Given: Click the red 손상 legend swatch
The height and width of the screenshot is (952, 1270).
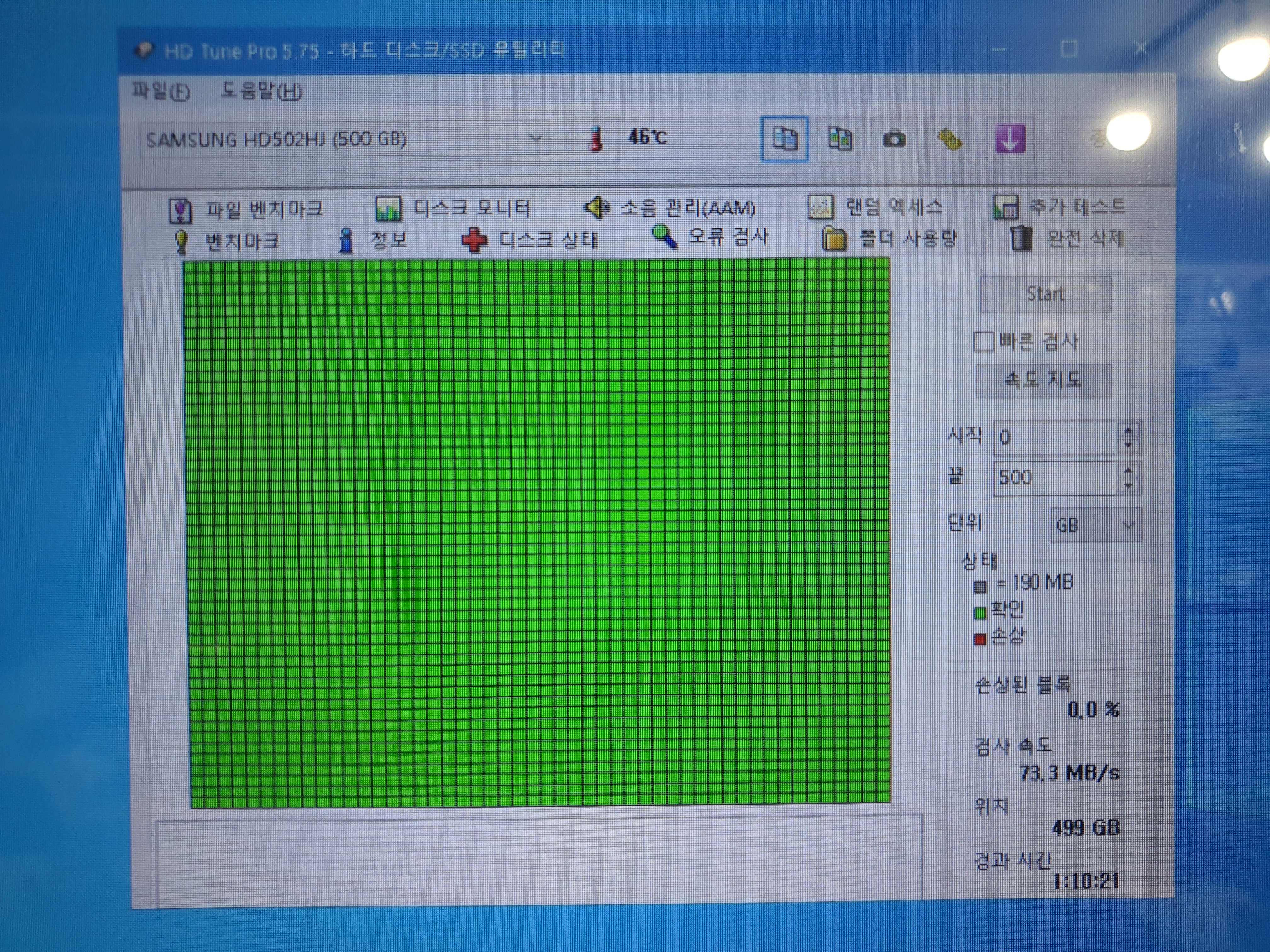Looking at the screenshot, I should (980, 639).
